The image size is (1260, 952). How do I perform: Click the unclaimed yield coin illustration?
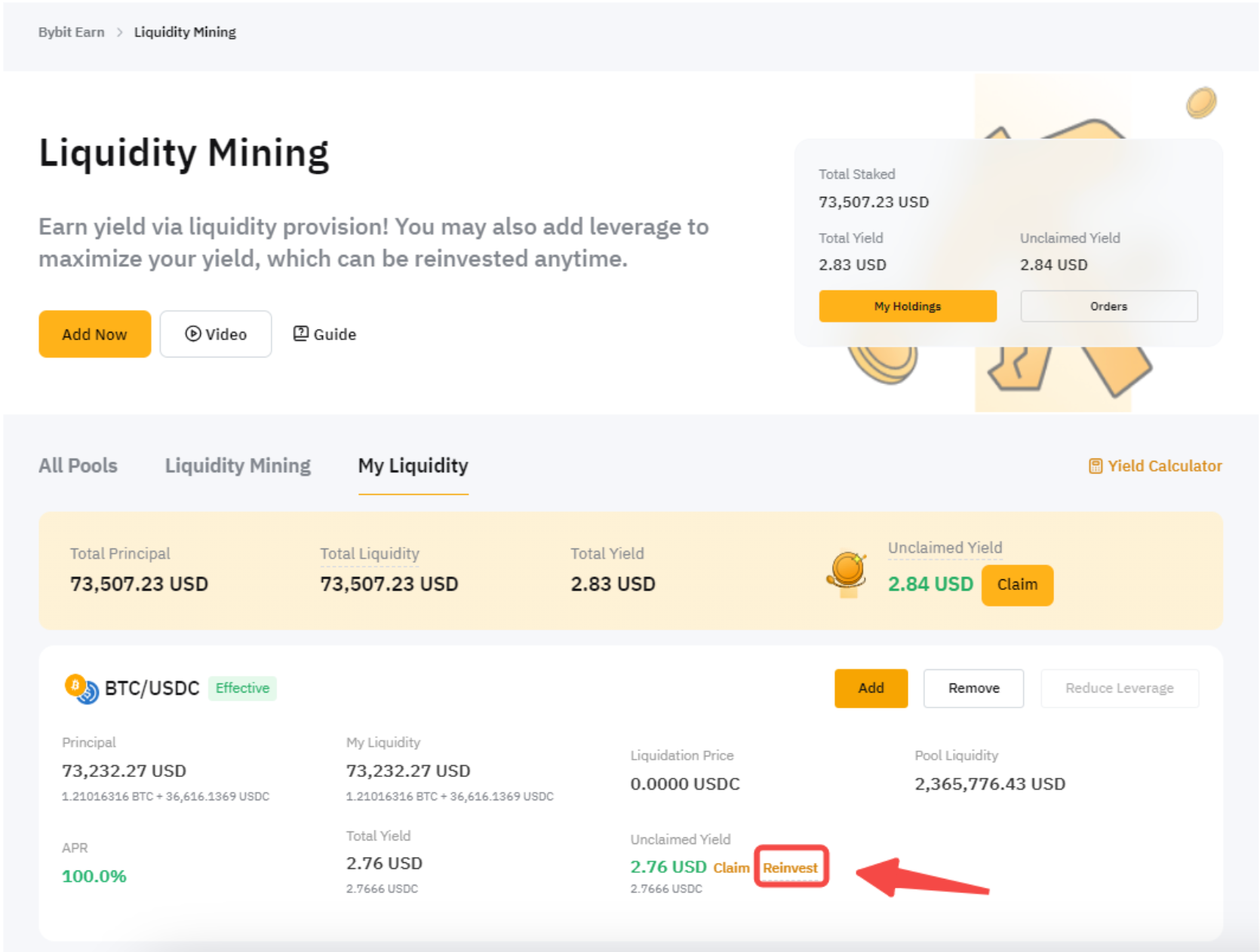(x=847, y=574)
